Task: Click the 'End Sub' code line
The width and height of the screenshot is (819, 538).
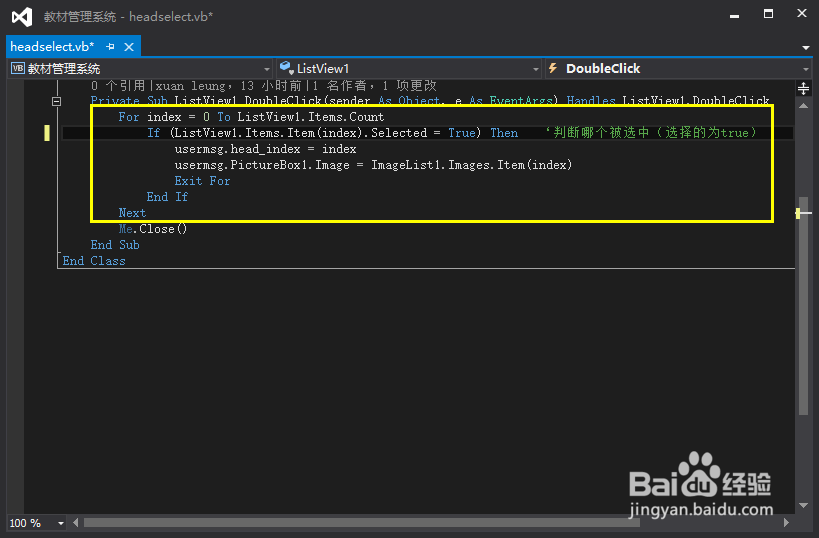Action: 115,245
